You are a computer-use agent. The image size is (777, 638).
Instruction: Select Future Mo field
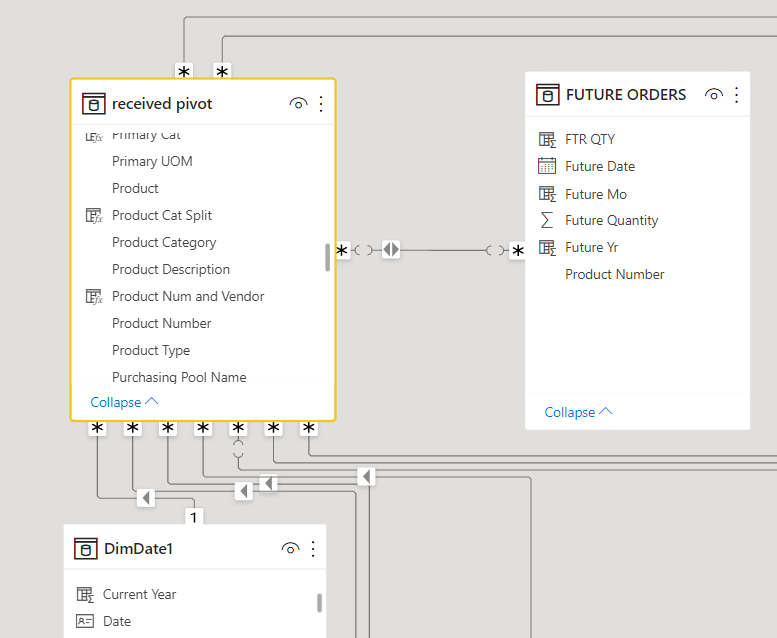pos(596,194)
